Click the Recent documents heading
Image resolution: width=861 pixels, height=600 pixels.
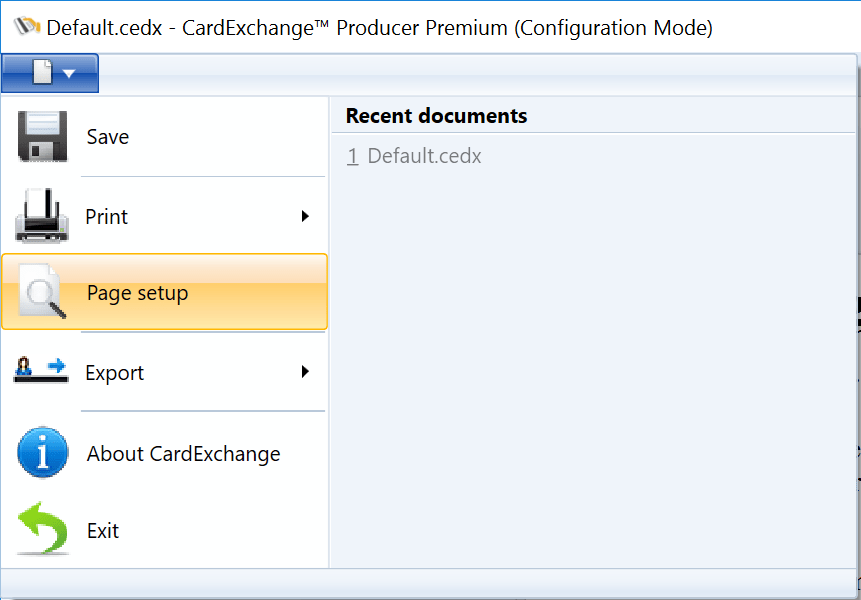pyautogui.click(x=436, y=116)
